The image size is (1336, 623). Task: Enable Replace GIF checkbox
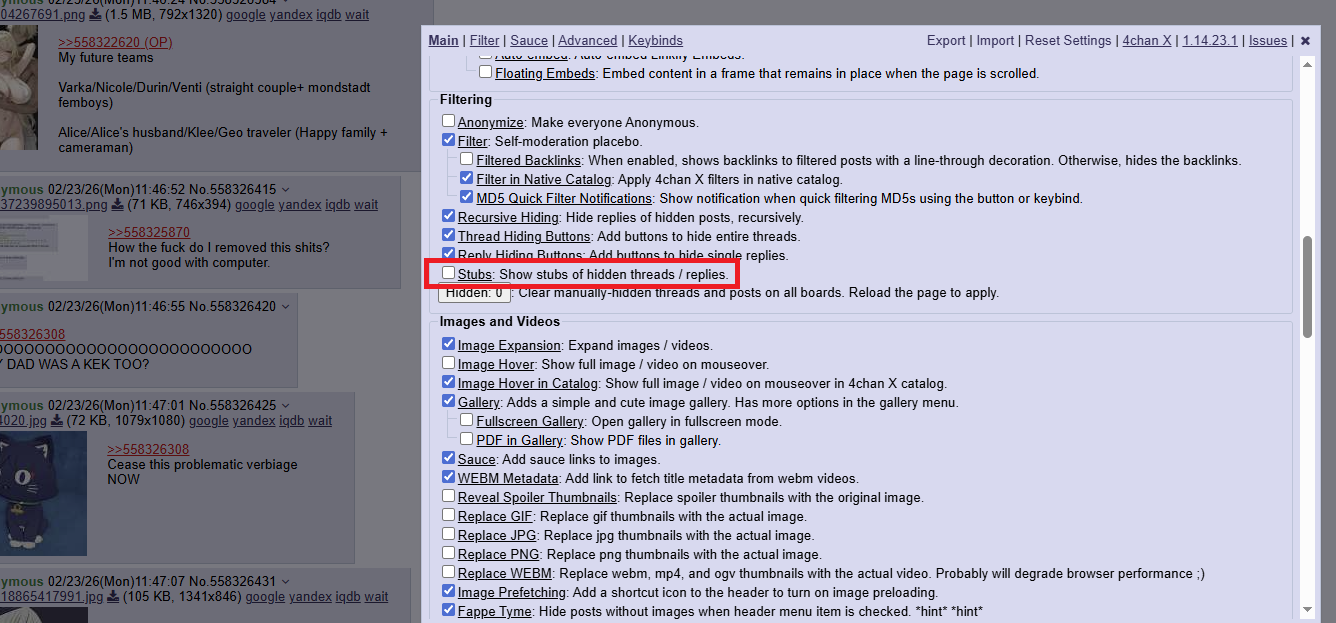(449, 516)
